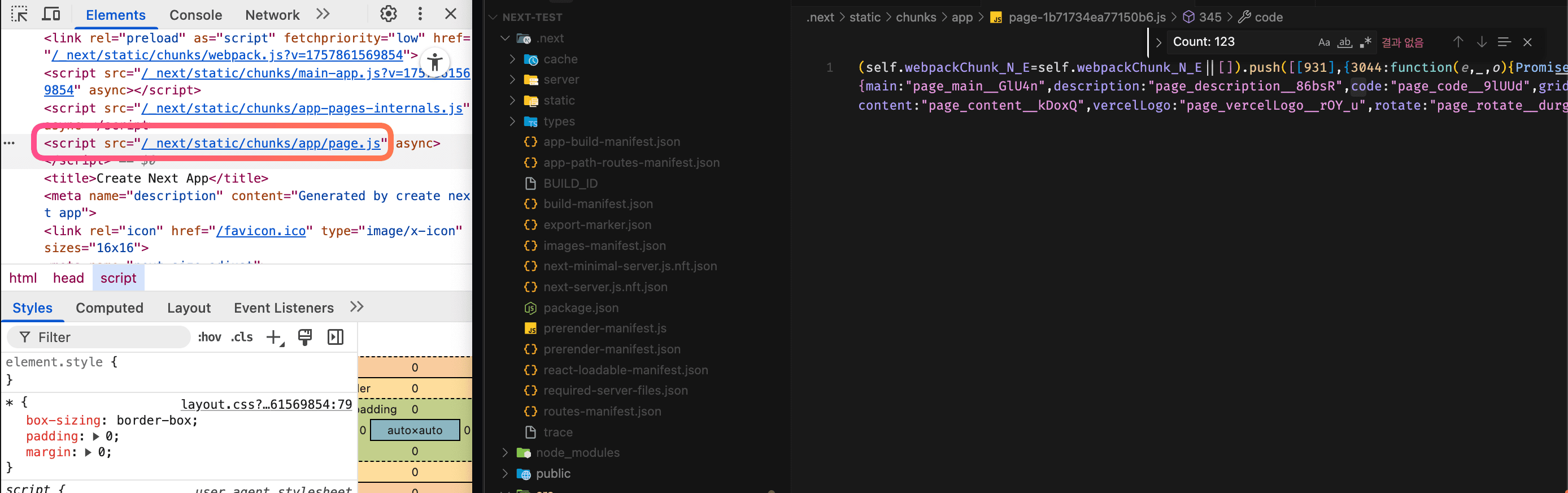Open the /favicon.ico link

pyautogui.click(x=261, y=231)
